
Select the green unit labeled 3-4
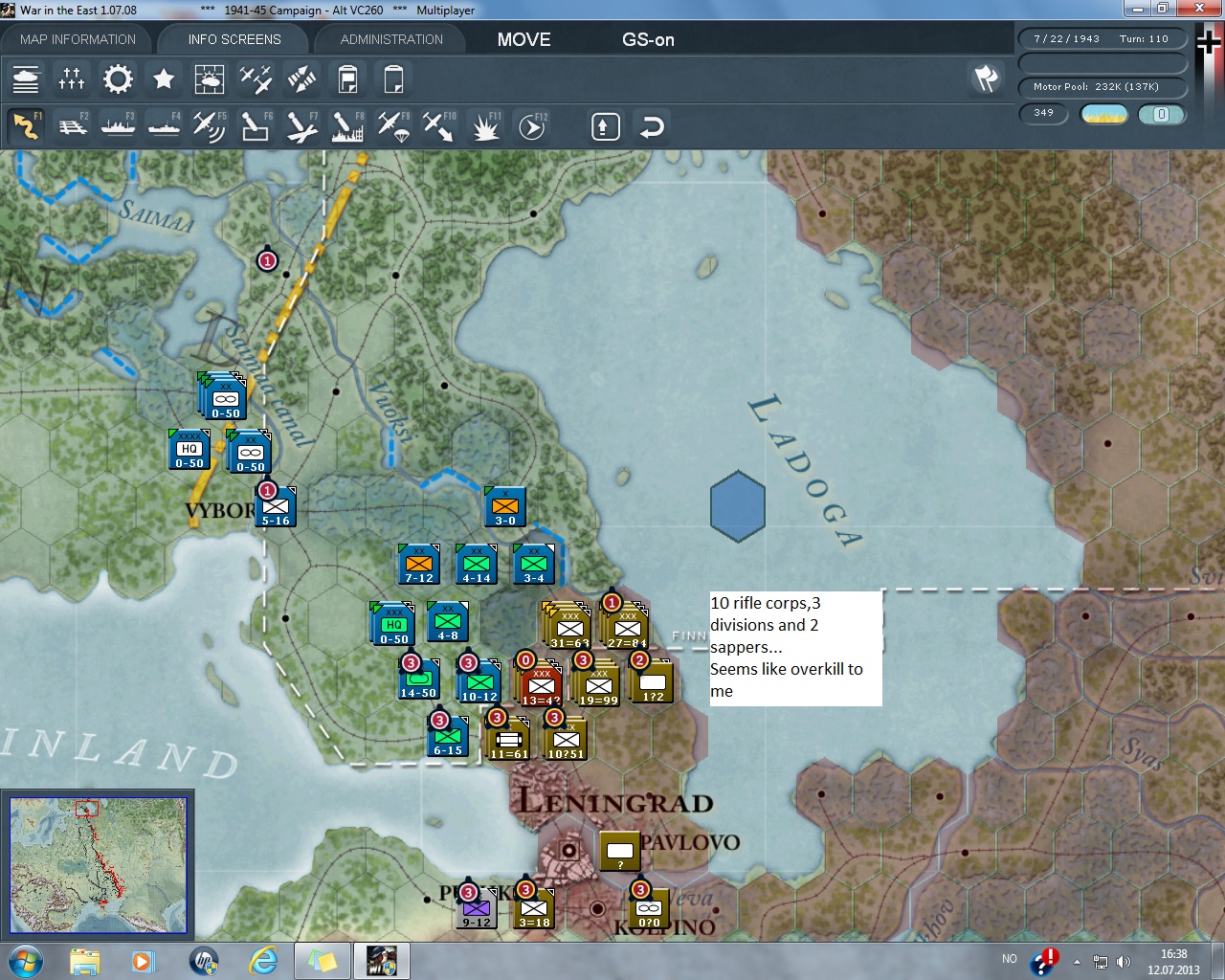click(534, 564)
